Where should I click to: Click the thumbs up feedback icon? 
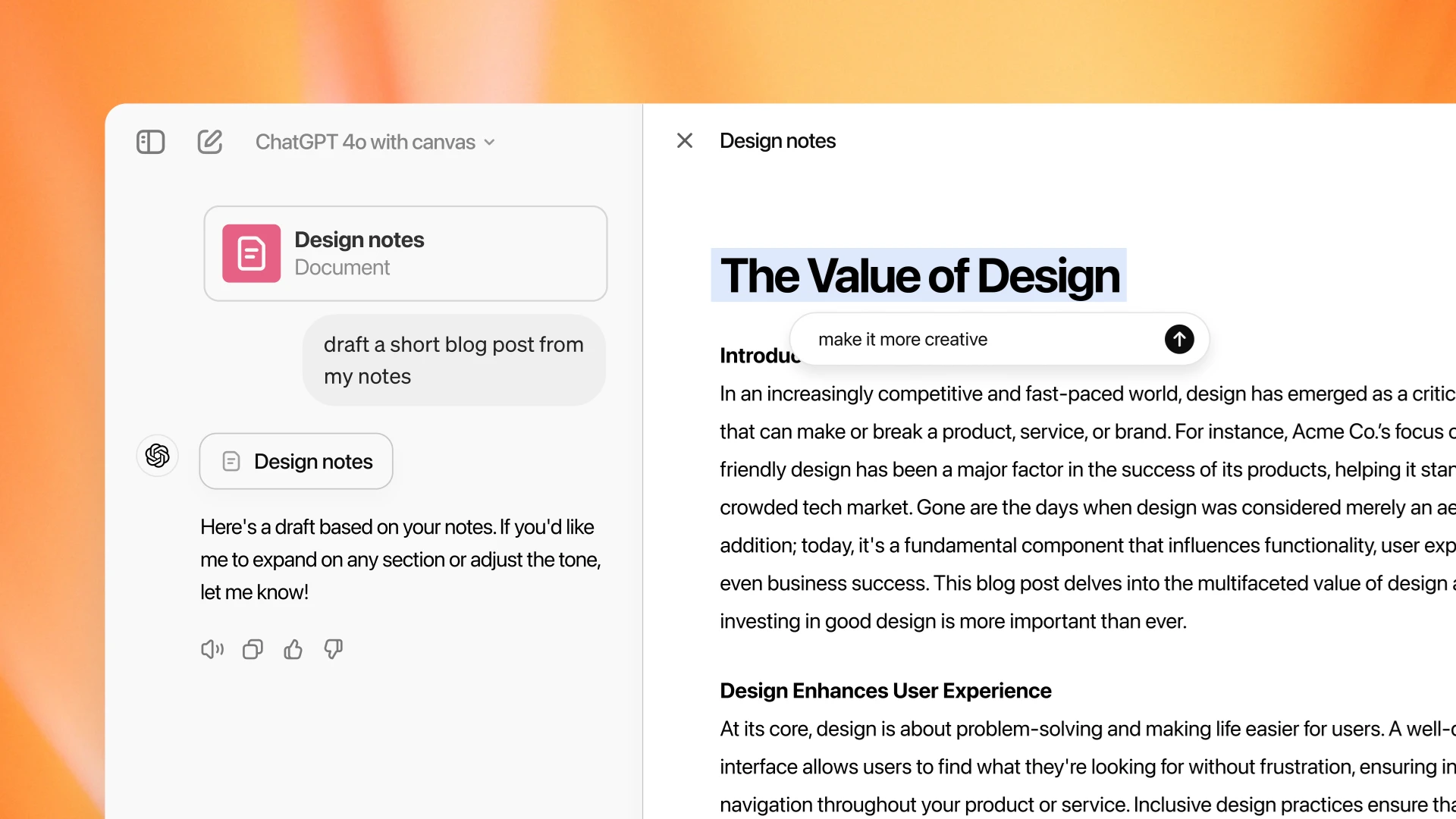pos(292,649)
